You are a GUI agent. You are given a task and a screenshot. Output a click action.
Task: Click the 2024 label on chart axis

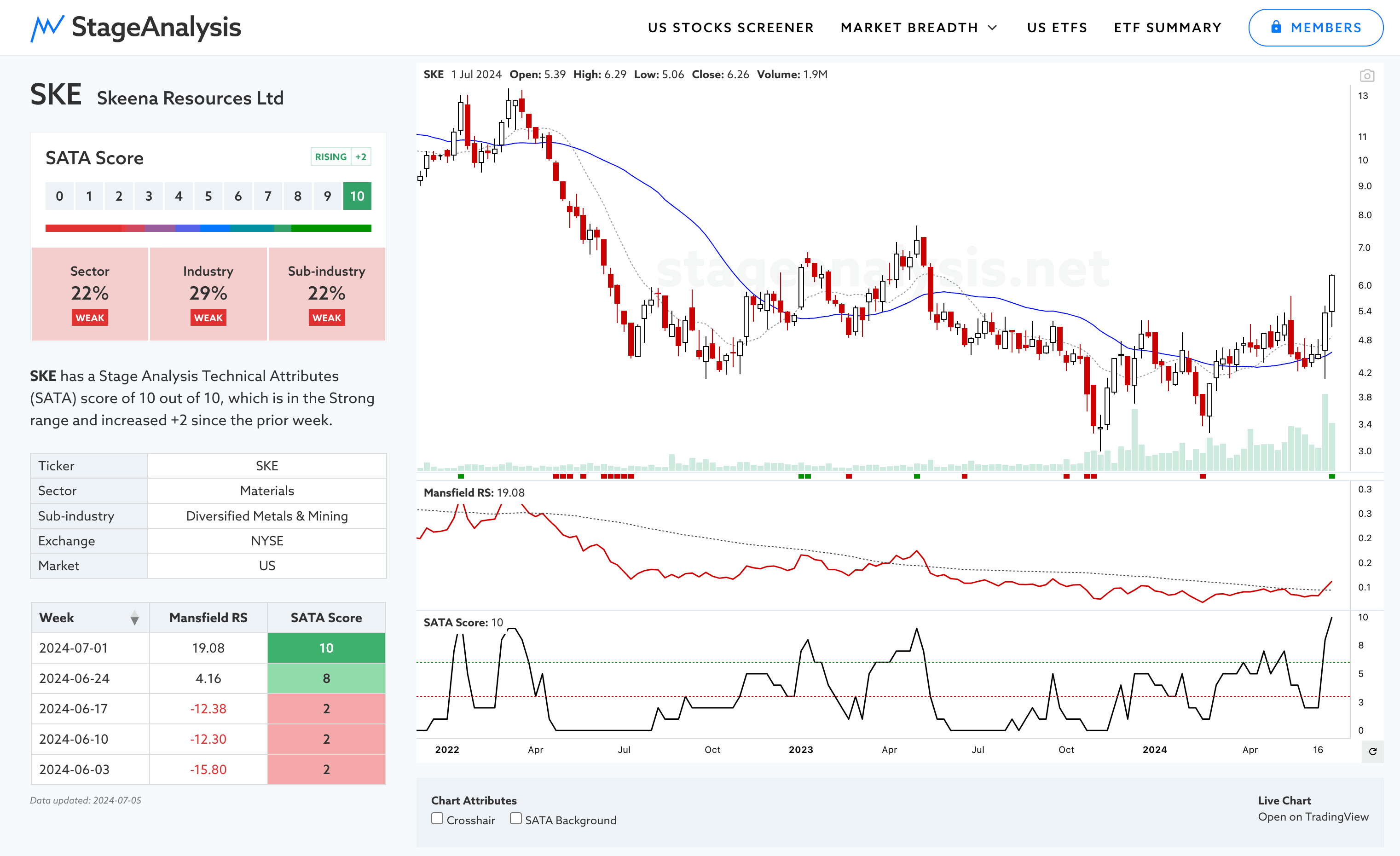coord(1155,749)
